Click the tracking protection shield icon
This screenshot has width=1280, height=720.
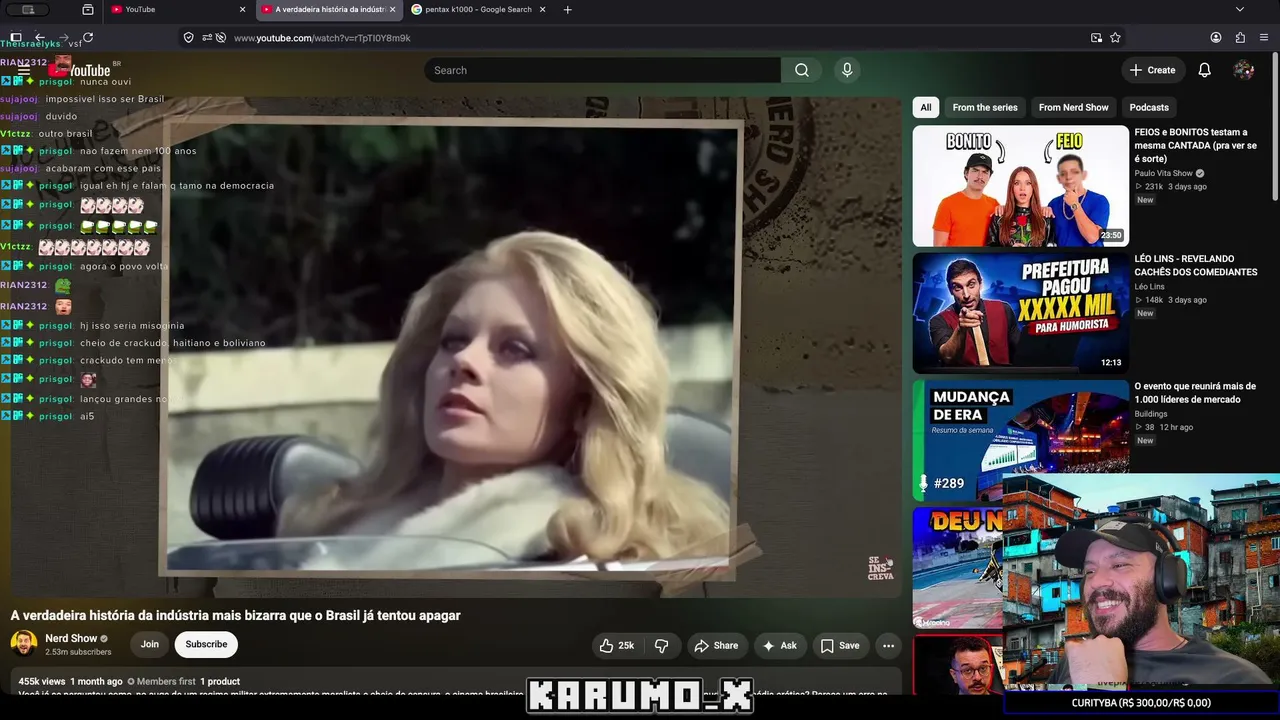pos(188,38)
